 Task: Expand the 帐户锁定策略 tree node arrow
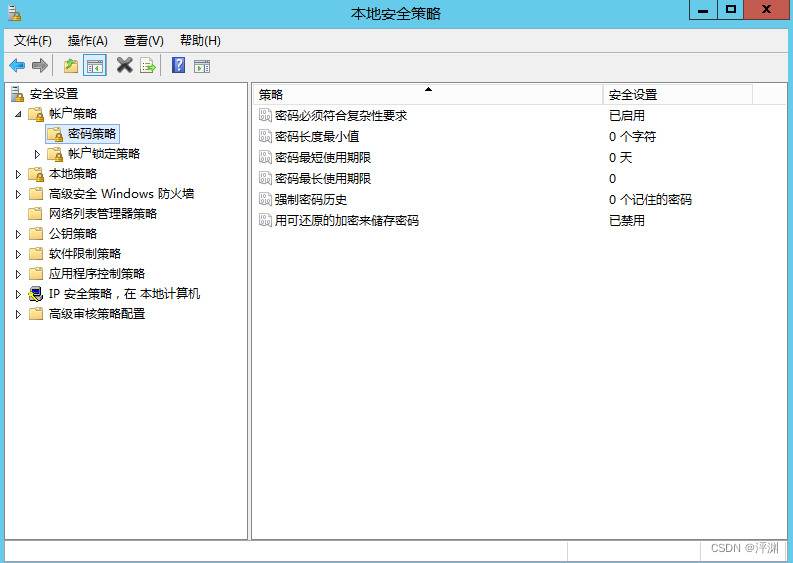pos(37,154)
